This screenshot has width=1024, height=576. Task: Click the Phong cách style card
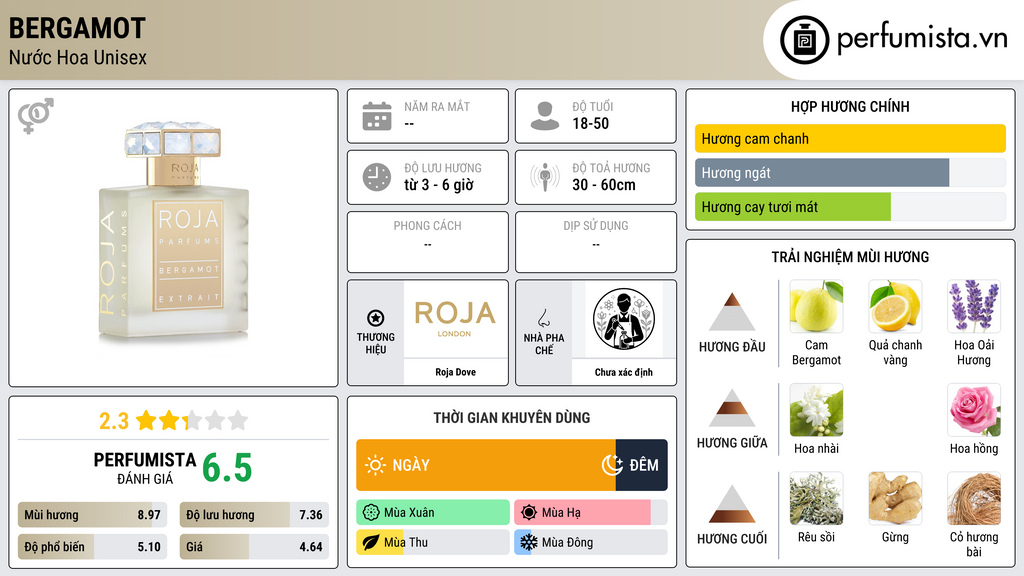(x=428, y=242)
